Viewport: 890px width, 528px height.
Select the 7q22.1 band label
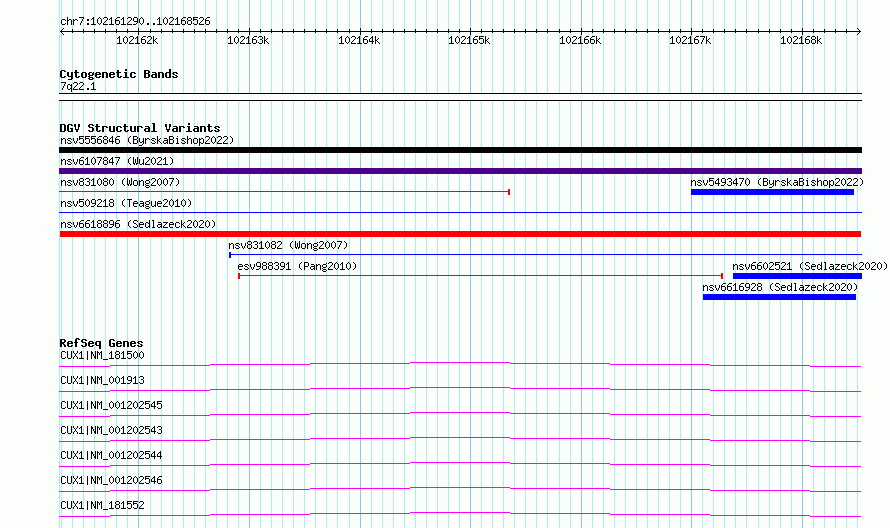click(x=78, y=86)
